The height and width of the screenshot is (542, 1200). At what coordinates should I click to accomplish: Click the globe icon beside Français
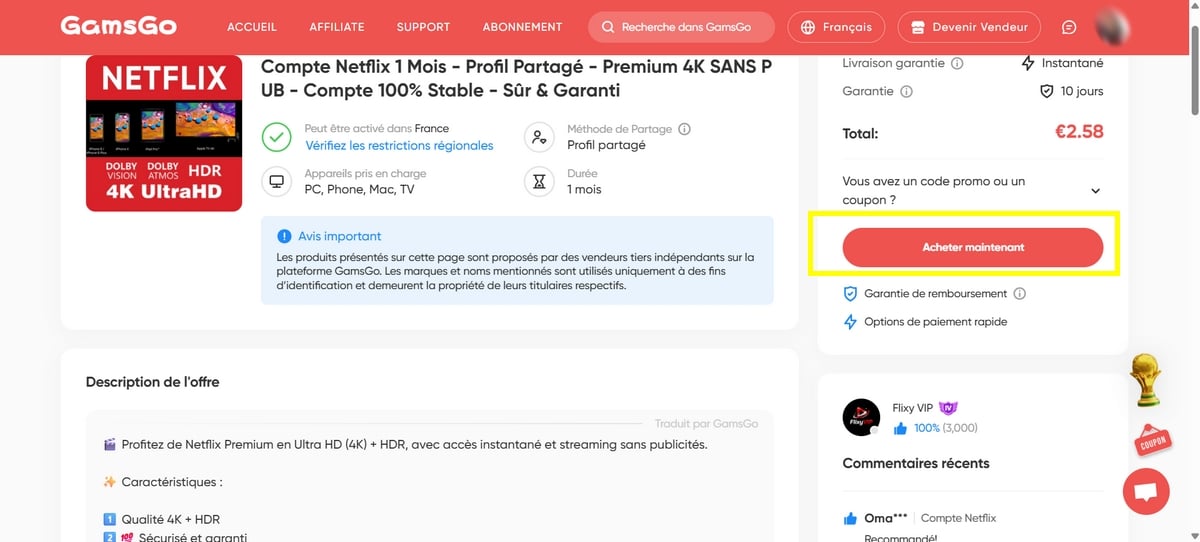[808, 27]
